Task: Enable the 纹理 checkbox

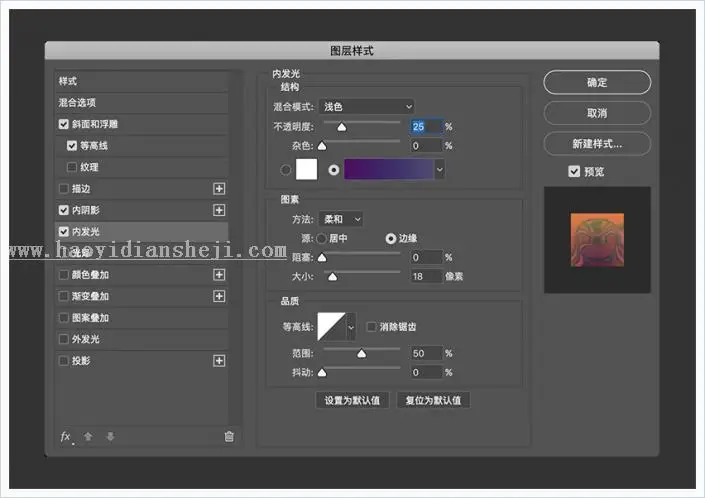Action: pos(72,167)
